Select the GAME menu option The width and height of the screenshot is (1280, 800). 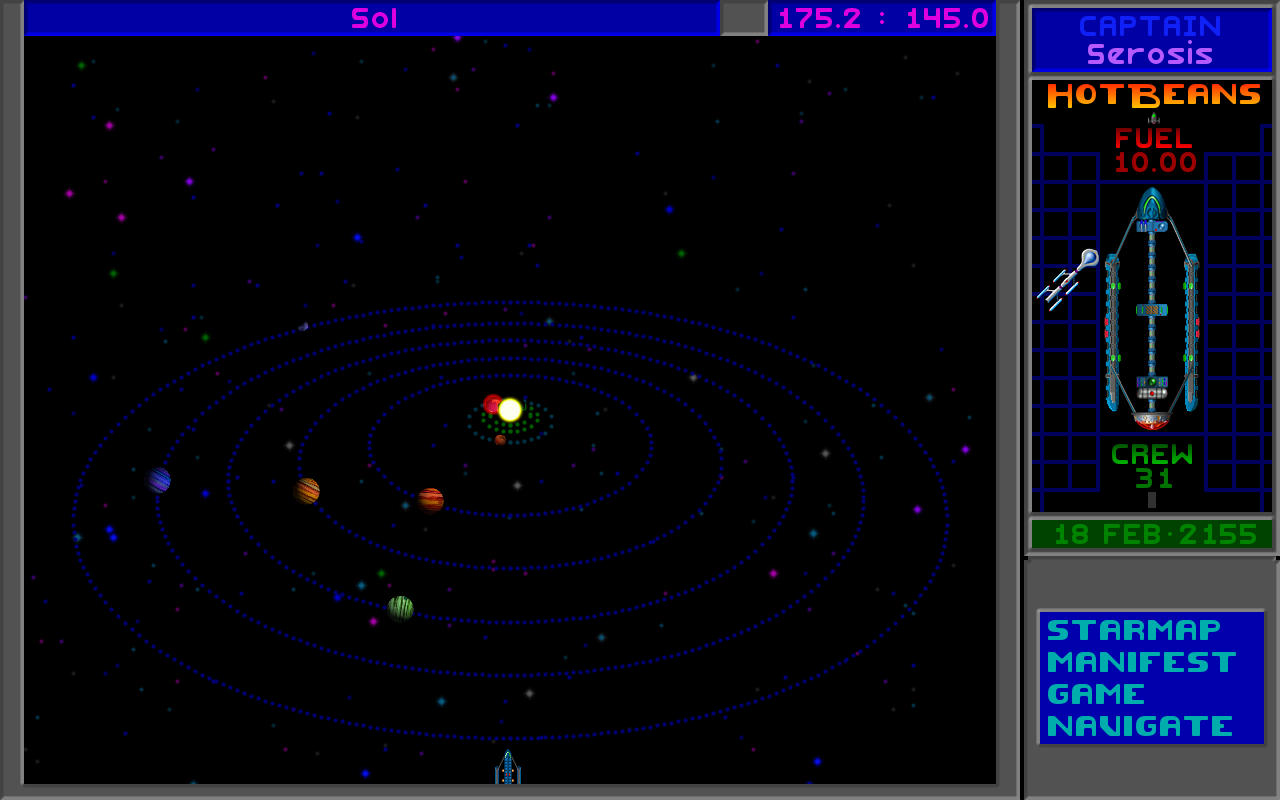point(1096,694)
